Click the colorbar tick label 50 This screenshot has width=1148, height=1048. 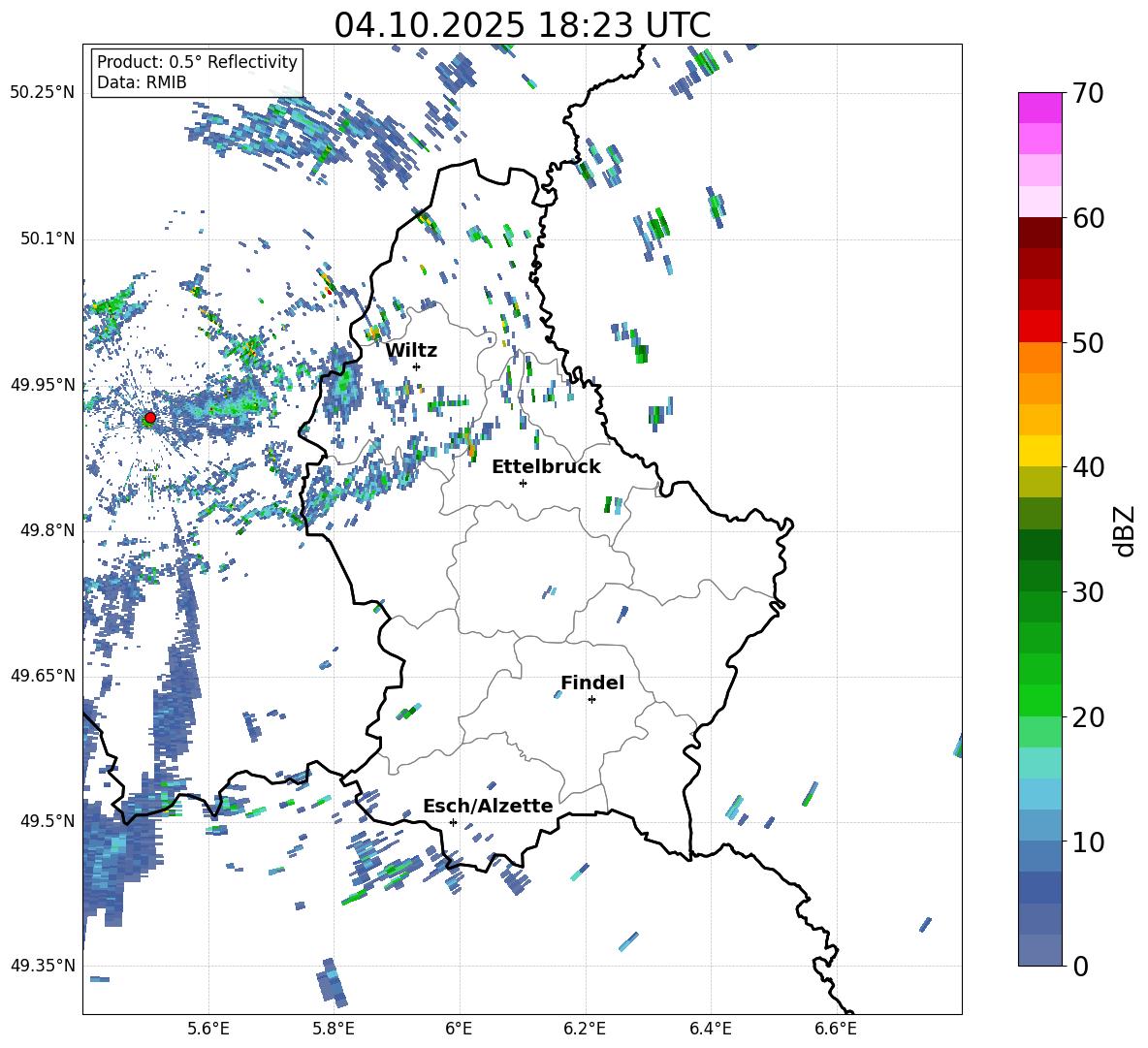[x=1088, y=342]
